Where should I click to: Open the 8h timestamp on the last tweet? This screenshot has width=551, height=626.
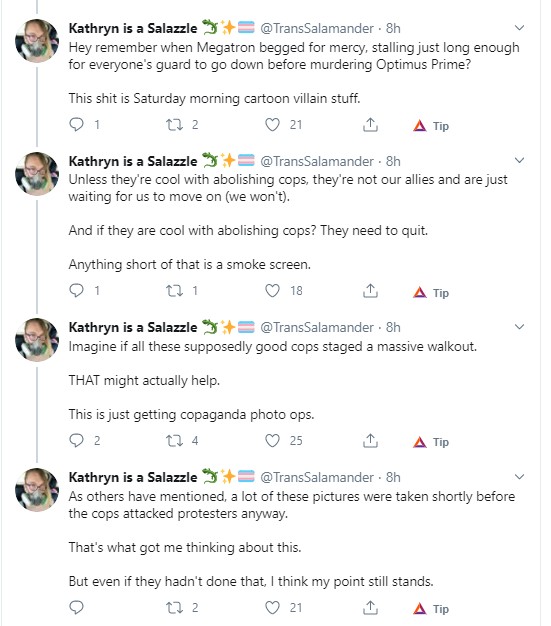pos(393,477)
